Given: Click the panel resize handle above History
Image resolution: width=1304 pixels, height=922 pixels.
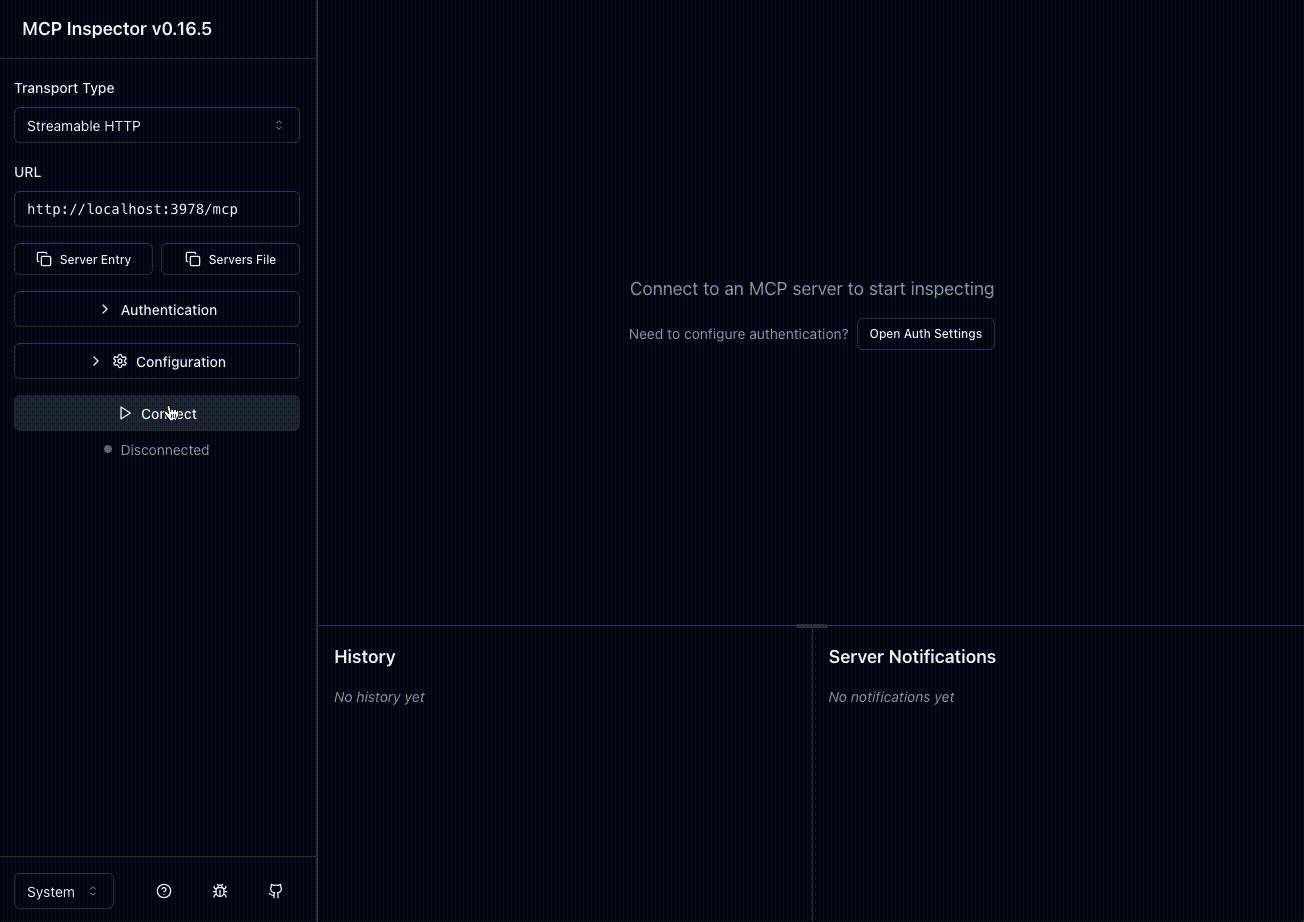Looking at the screenshot, I should click(811, 627).
